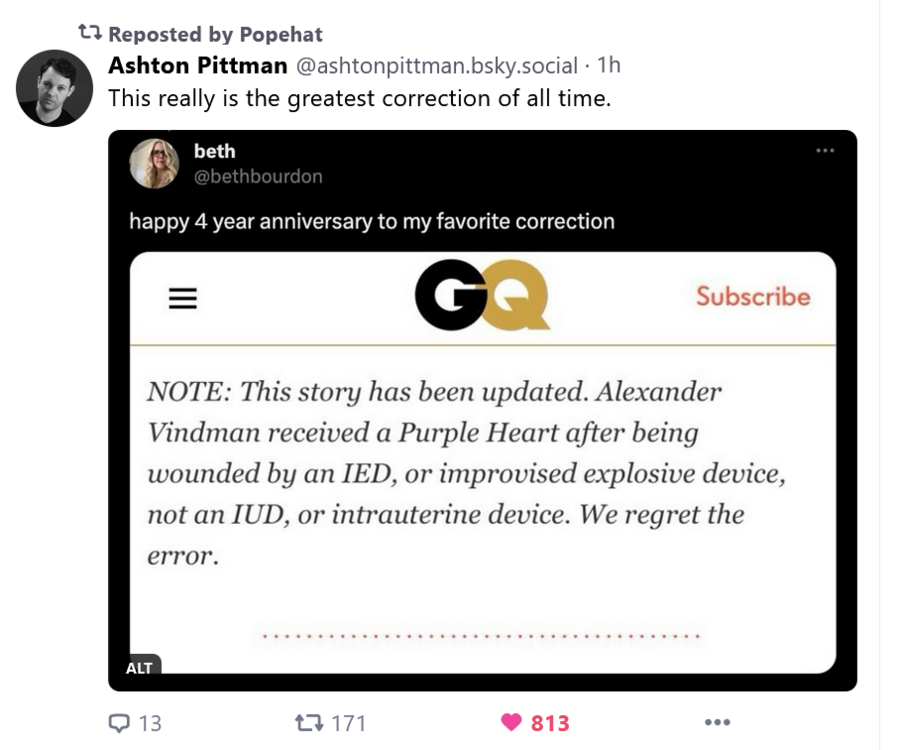Show the image ALT text badge

(x=139, y=667)
